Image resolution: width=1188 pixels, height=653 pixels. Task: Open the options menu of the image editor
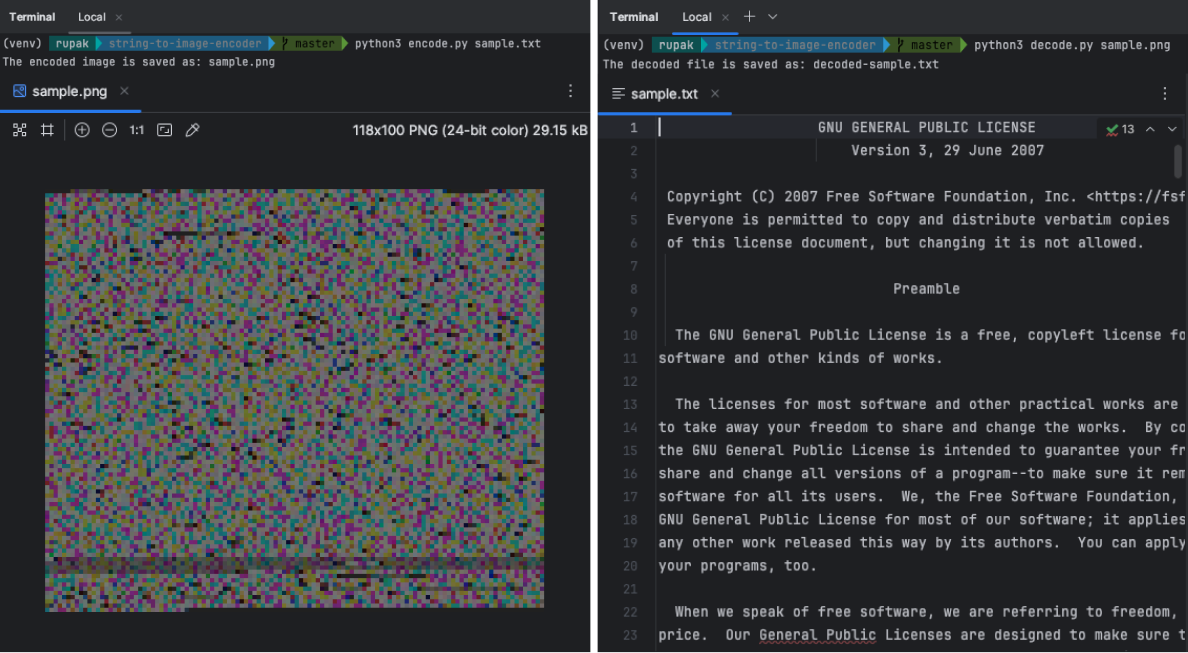tap(570, 90)
